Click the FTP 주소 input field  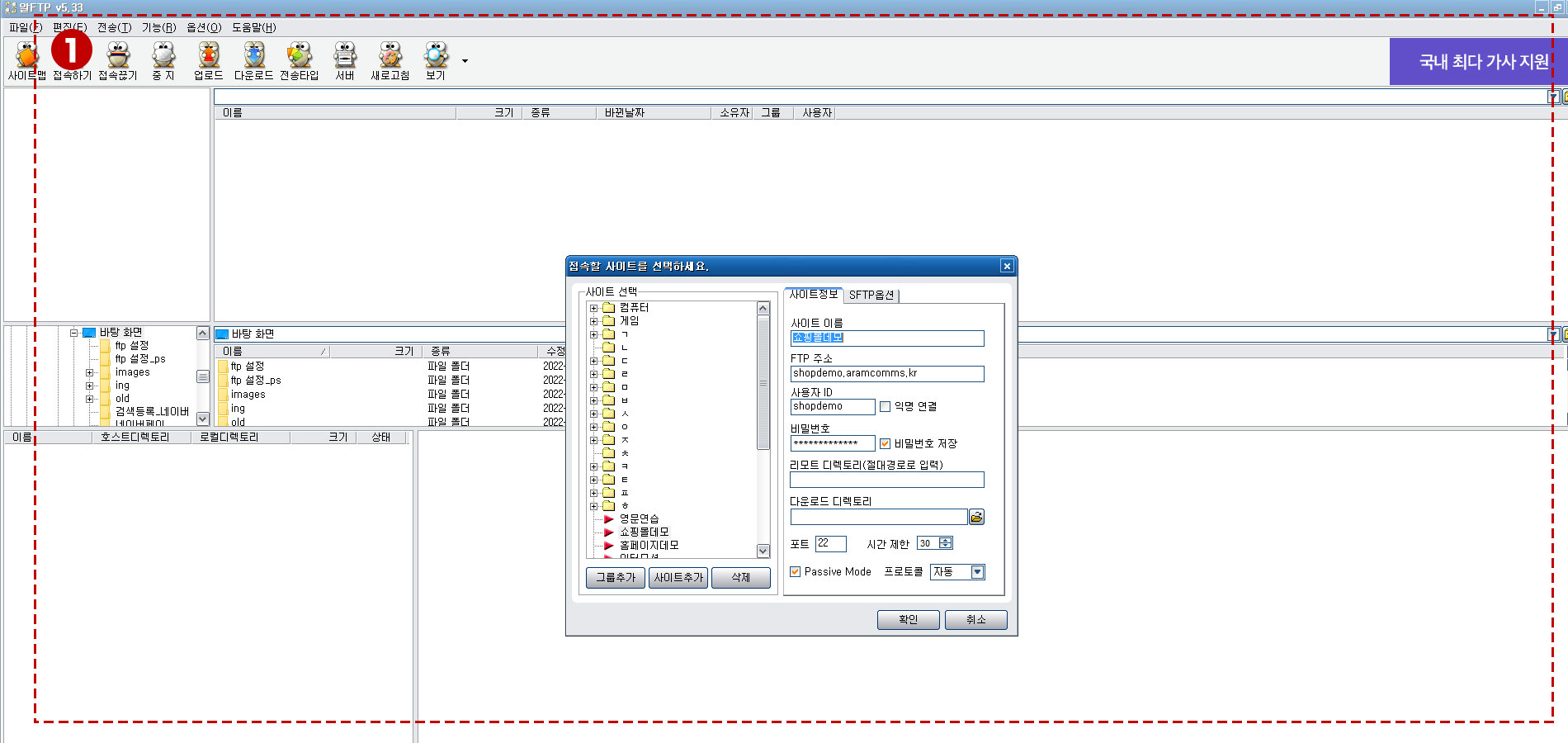pyautogui.click(x=887, y=374)
